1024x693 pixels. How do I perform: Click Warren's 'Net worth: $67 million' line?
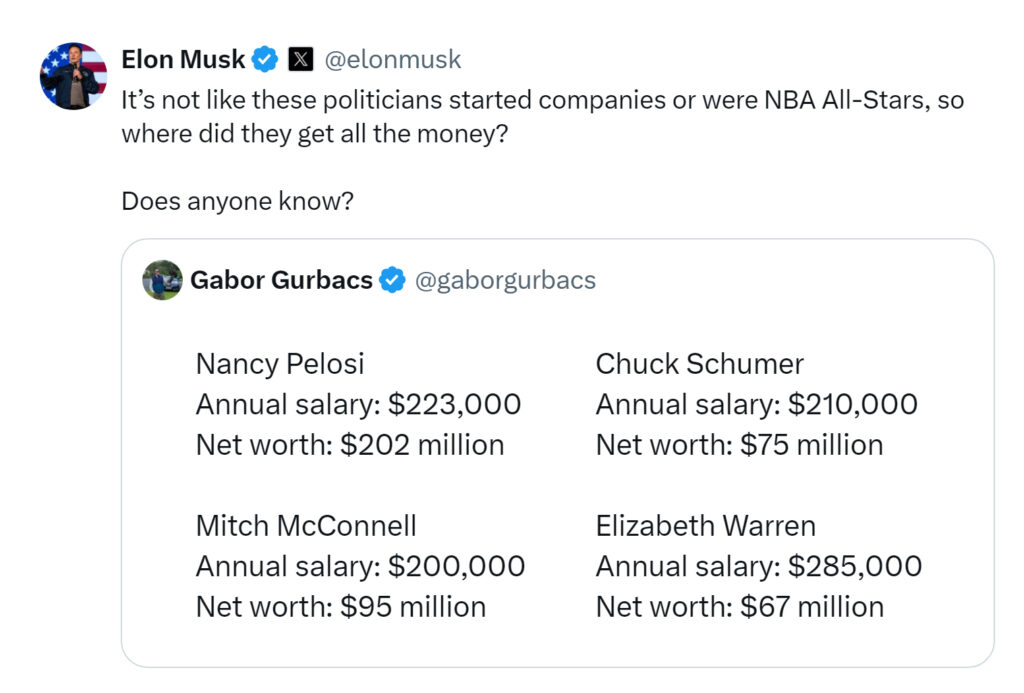[x=739, y=607]
